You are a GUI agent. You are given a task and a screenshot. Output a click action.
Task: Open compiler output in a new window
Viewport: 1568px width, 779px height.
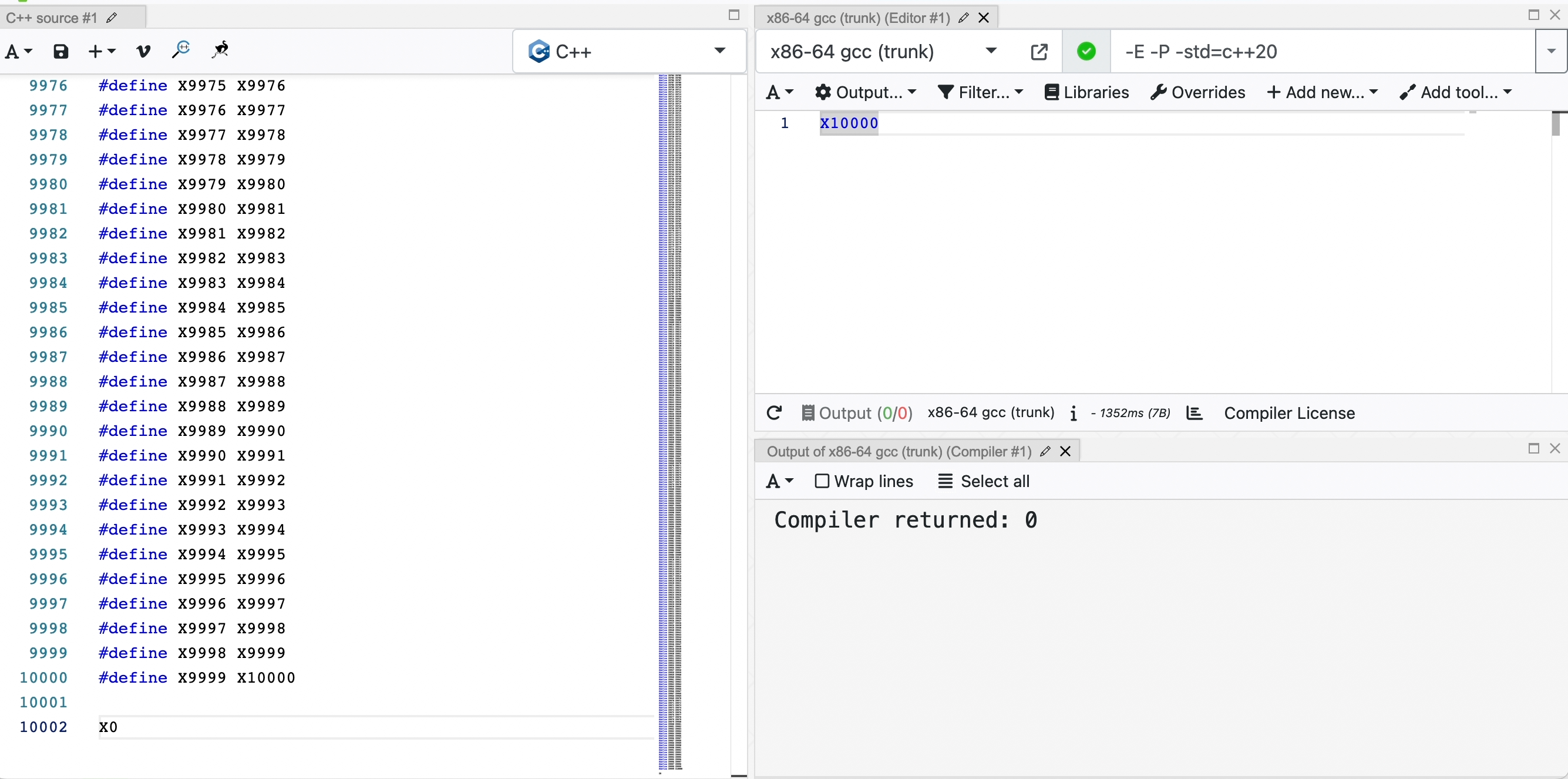pos(1039,52)
